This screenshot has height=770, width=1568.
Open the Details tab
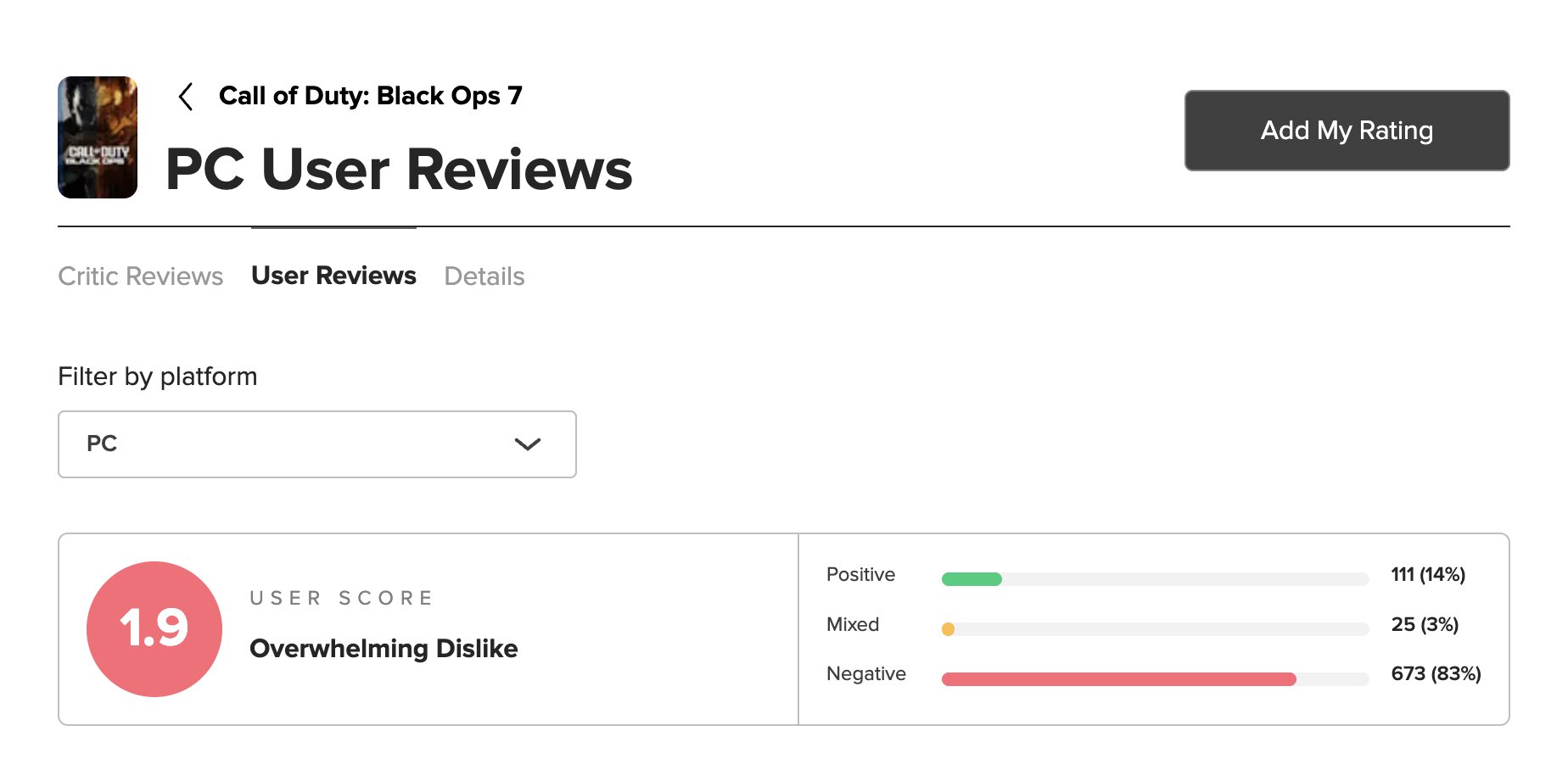pos(484,276)
